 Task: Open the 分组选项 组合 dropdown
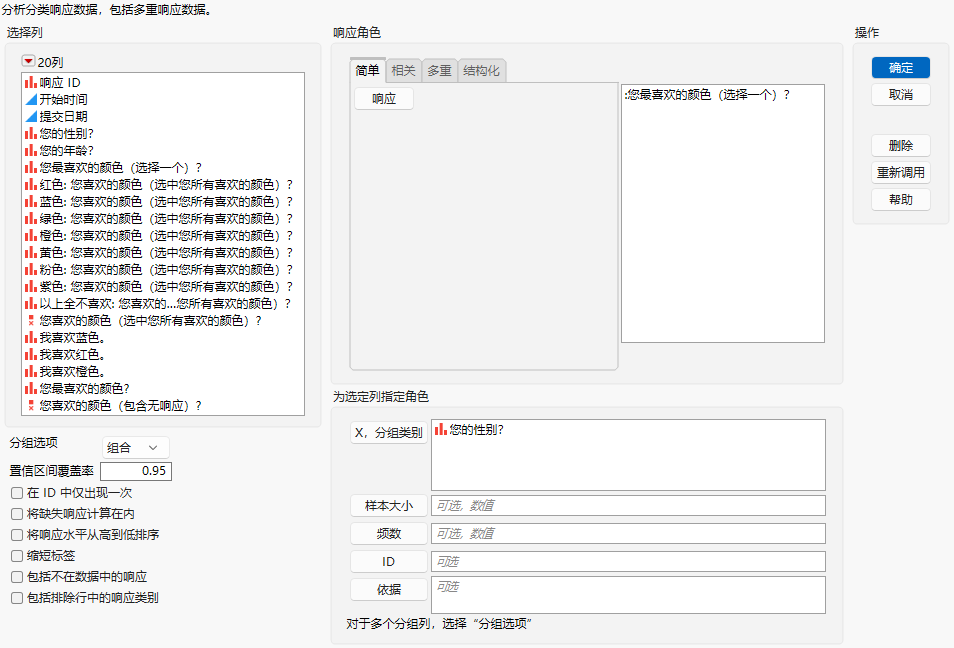pyautogui.click(x=136, y=448)
